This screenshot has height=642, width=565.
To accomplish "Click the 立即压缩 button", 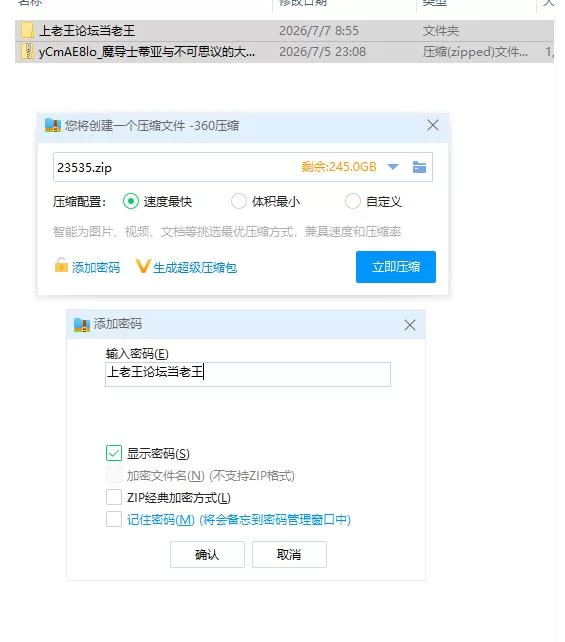I will point(396,267).
